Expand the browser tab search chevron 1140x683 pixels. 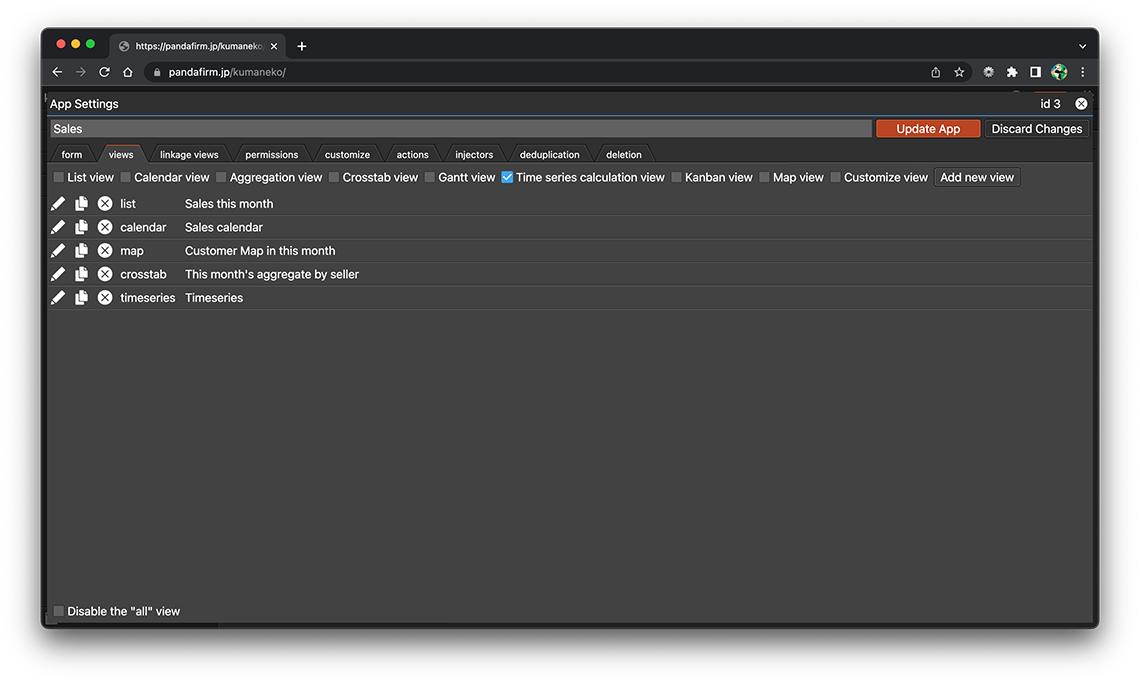pyautogui.click(x=1082, y=46)
